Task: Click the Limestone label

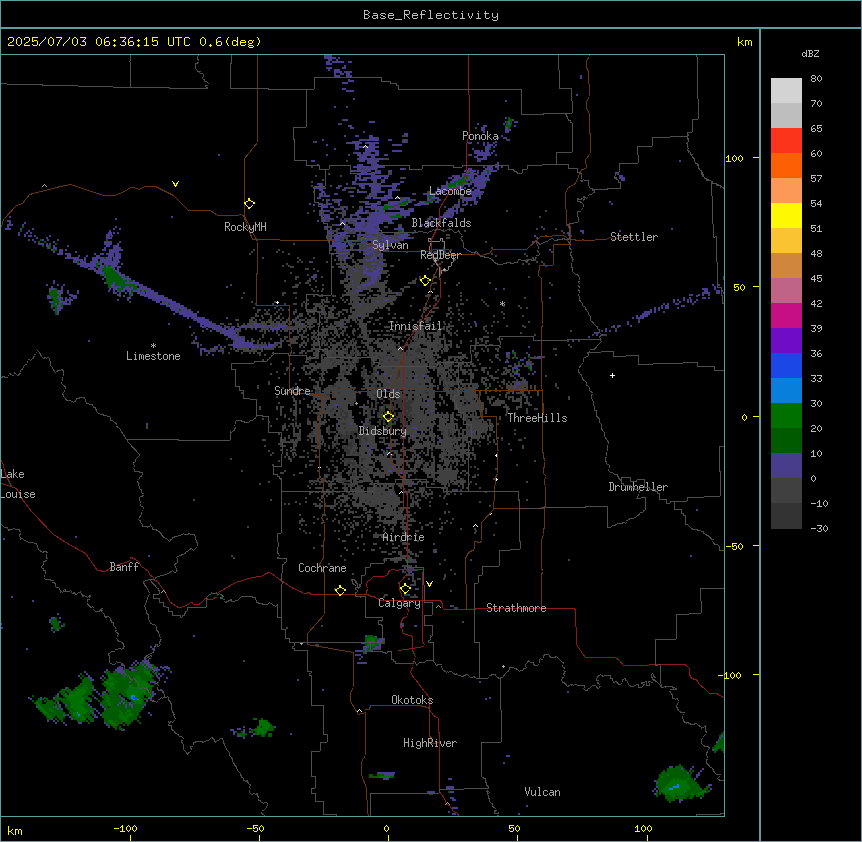Action: 153,356
